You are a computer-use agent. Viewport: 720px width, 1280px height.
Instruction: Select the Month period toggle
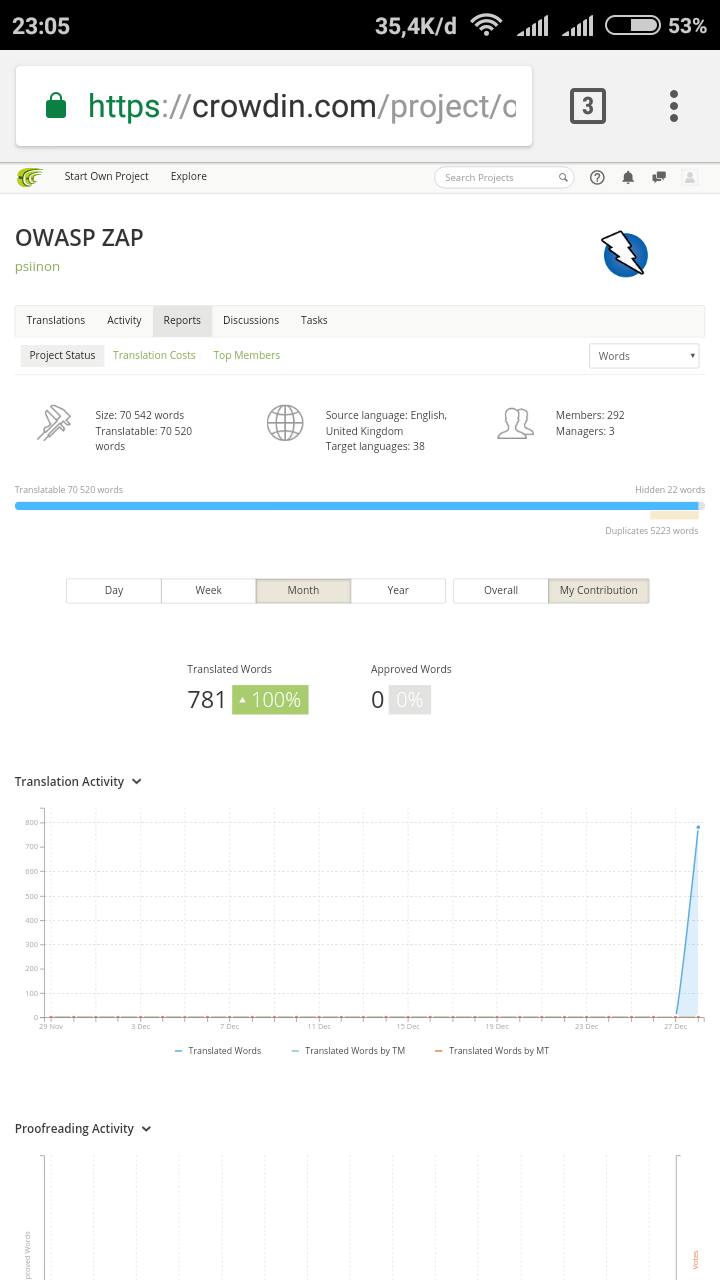tap(303, 590)
